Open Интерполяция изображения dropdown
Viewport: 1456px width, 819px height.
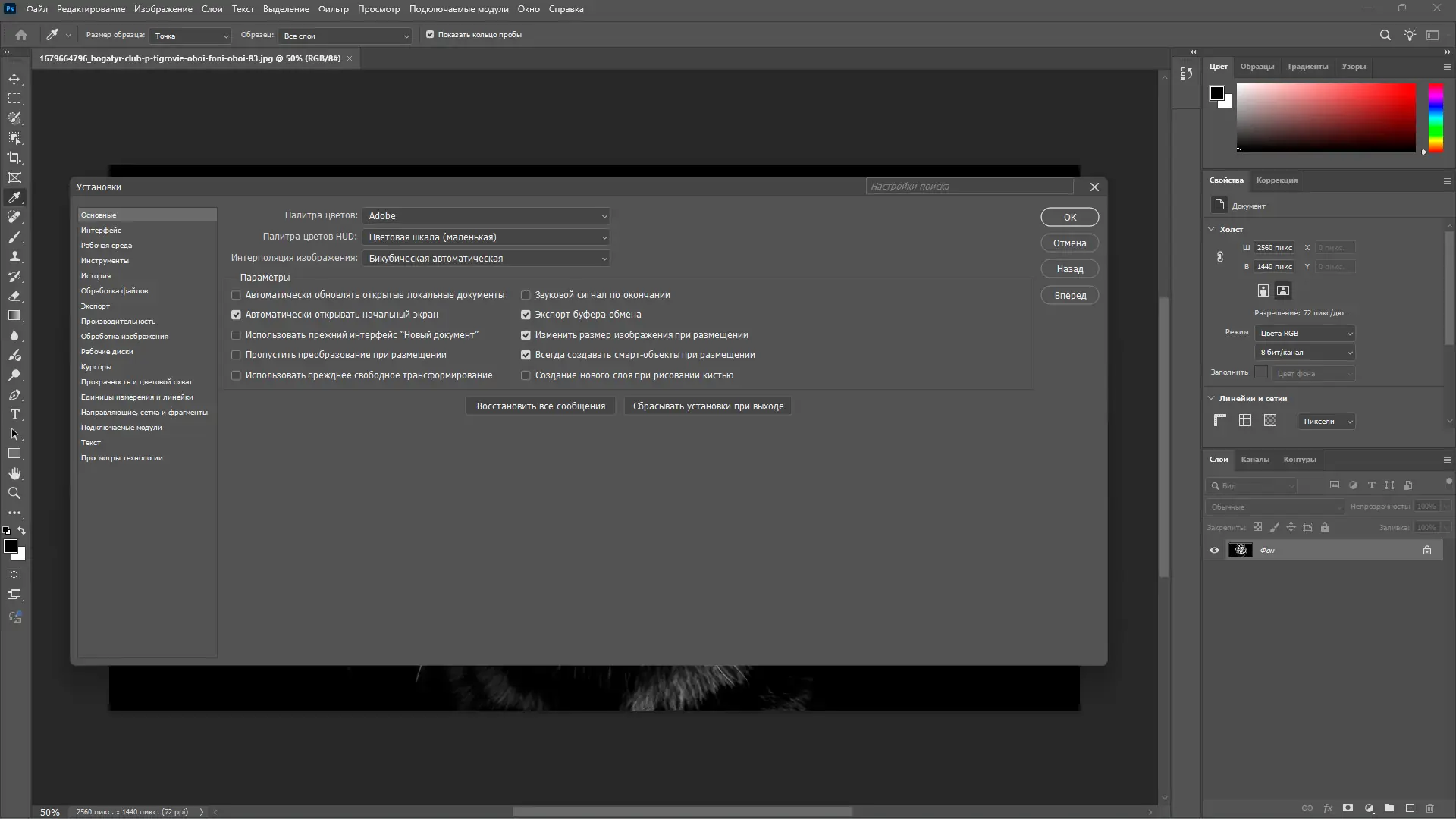click(x=485, y=259)
